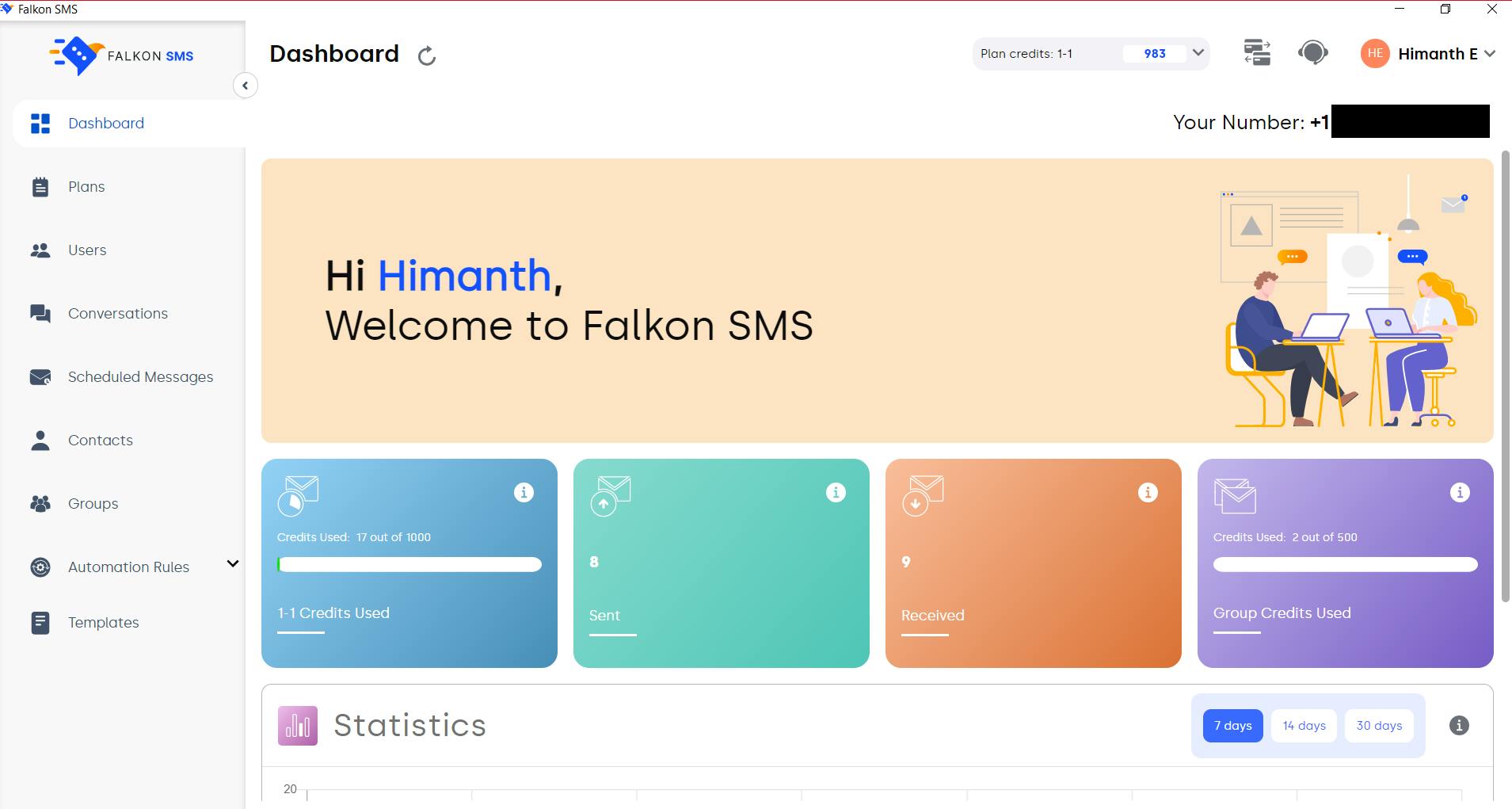Click the payment transactions icon in top bar
The image size is (1512, 809).
coord(1257,53)
